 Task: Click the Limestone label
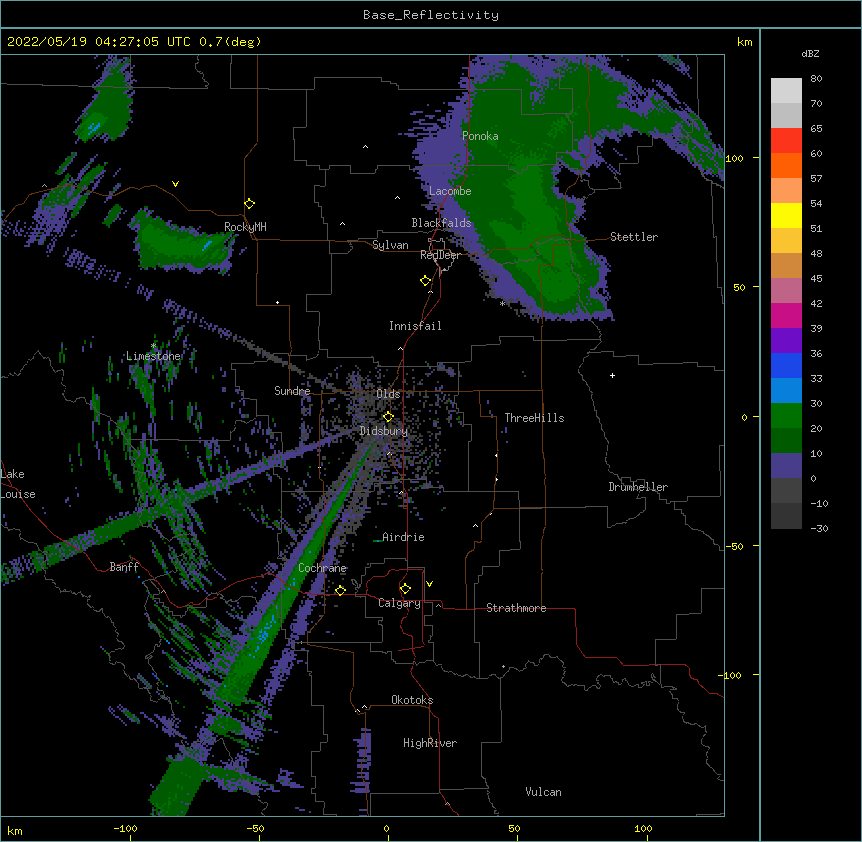tap(153, 356)
